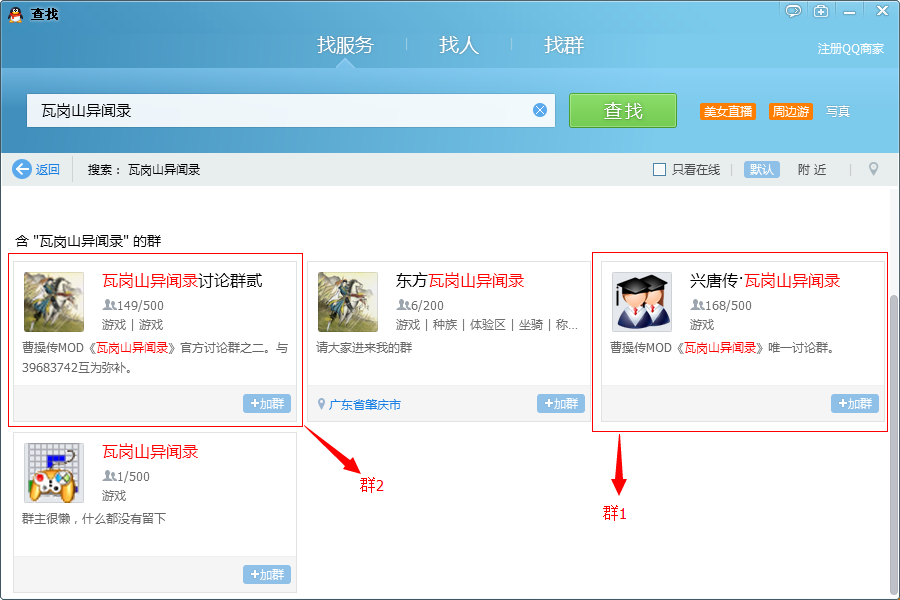Viewport: 900px width, 600px height.
Task: Open the 写真 tag link
Action: pyautogui.click(x=837, y=111)
